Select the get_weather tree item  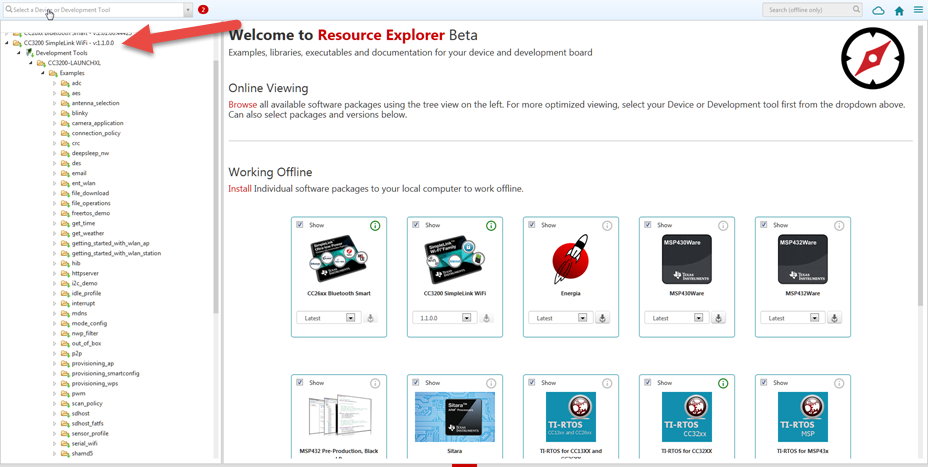[88, 233]
